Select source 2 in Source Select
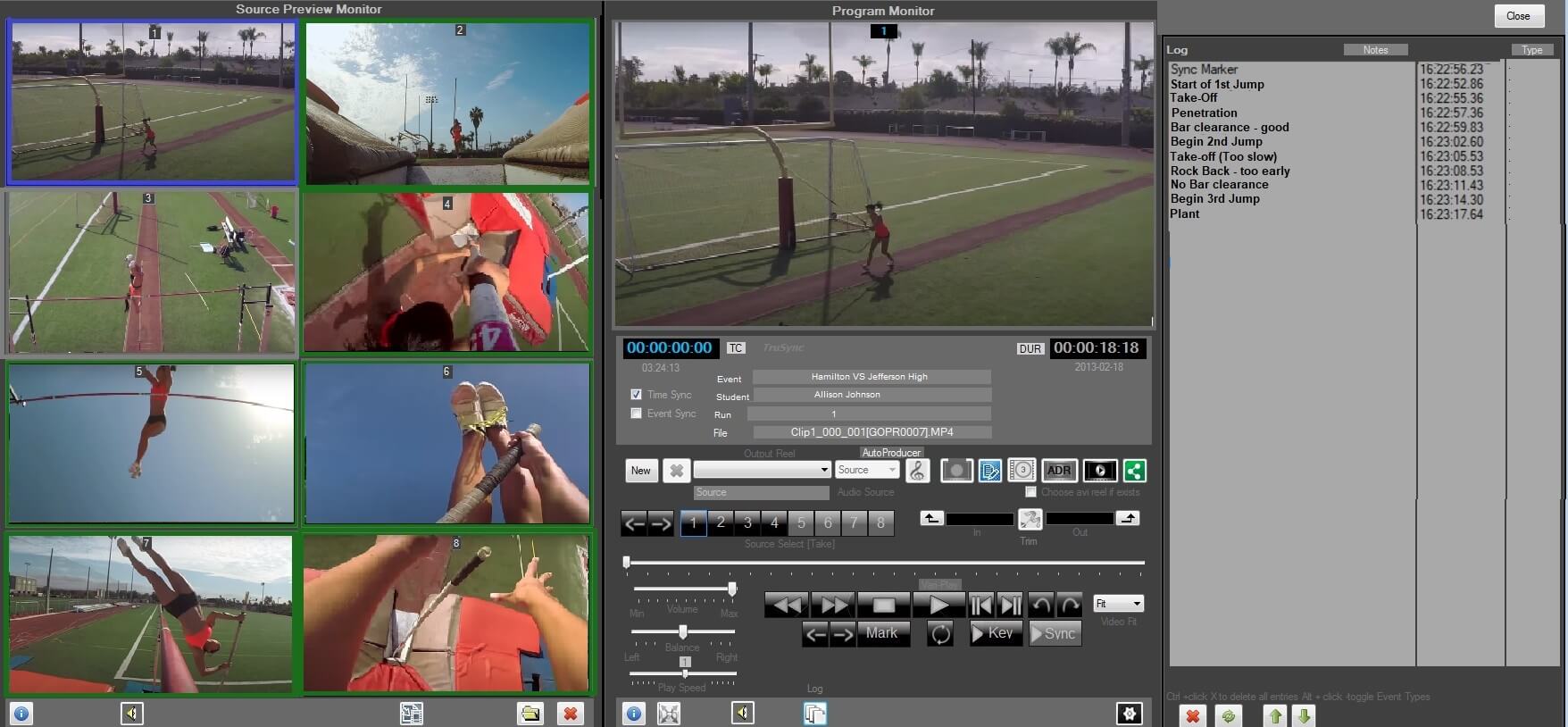 pyautogui.click(x=721, y=522)
